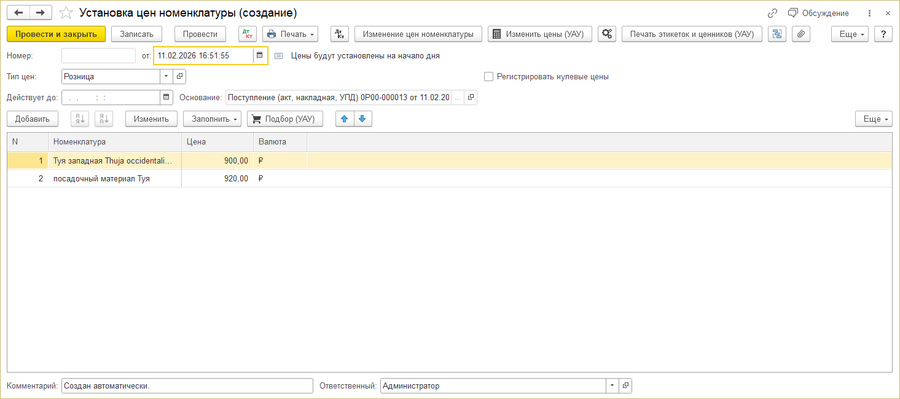
Task: Click Валюта column header
Action: click(280, 142)
